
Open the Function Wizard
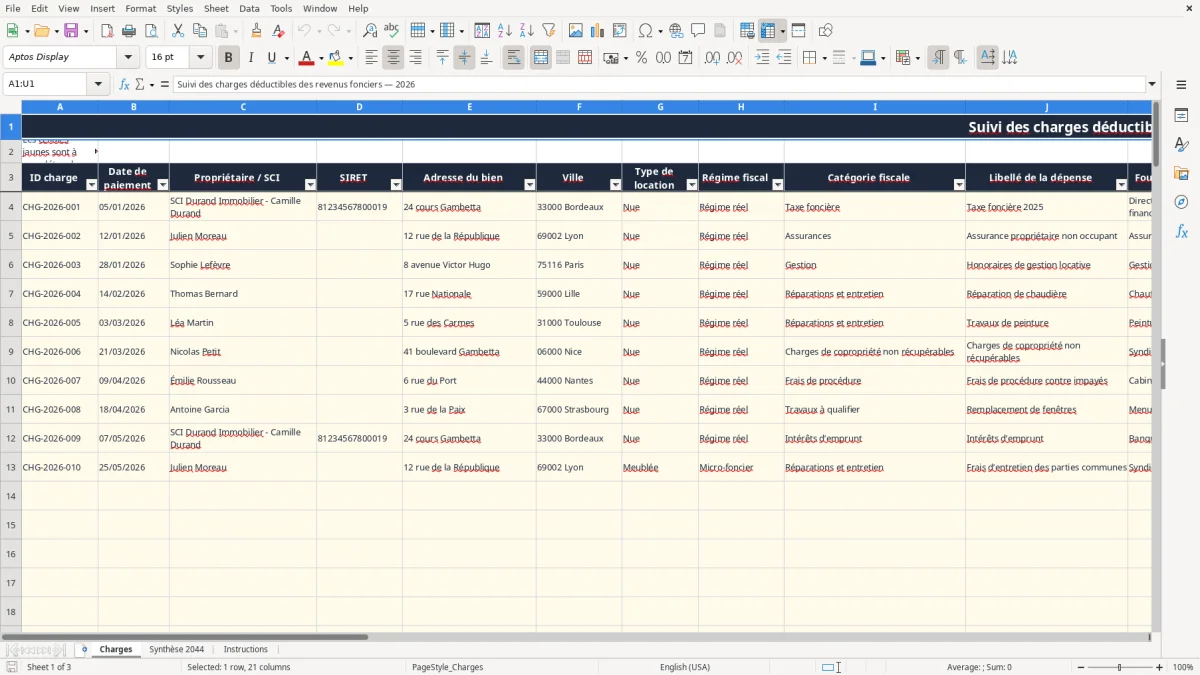tap(125, 85)
